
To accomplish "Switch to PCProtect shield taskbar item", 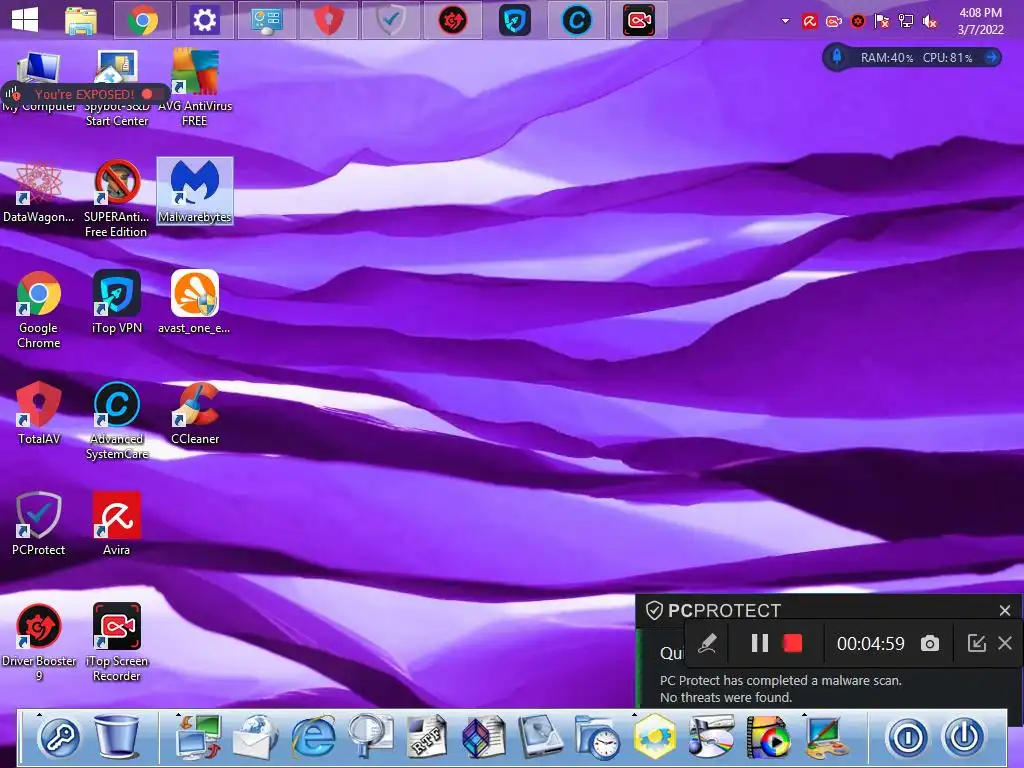I will pos(391,20).
